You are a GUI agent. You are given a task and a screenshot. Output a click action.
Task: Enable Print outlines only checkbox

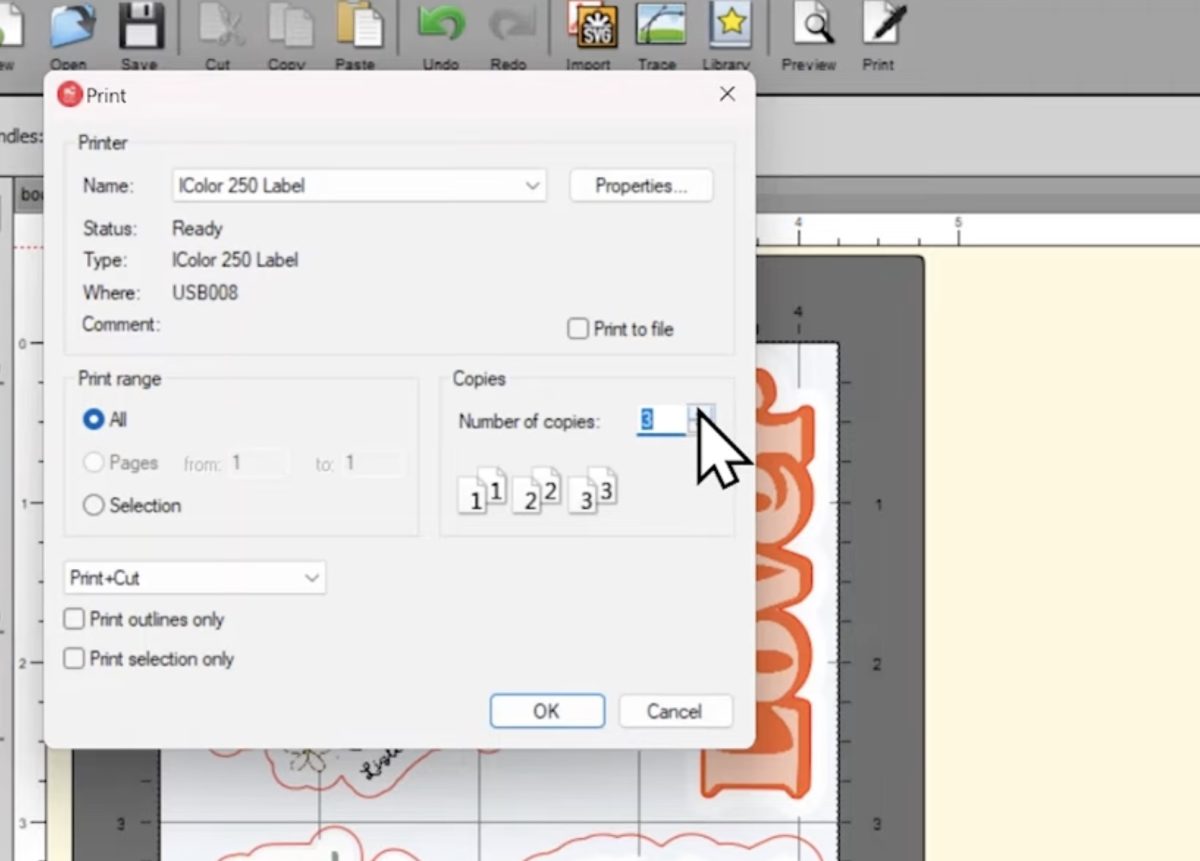tap(74, 620)
